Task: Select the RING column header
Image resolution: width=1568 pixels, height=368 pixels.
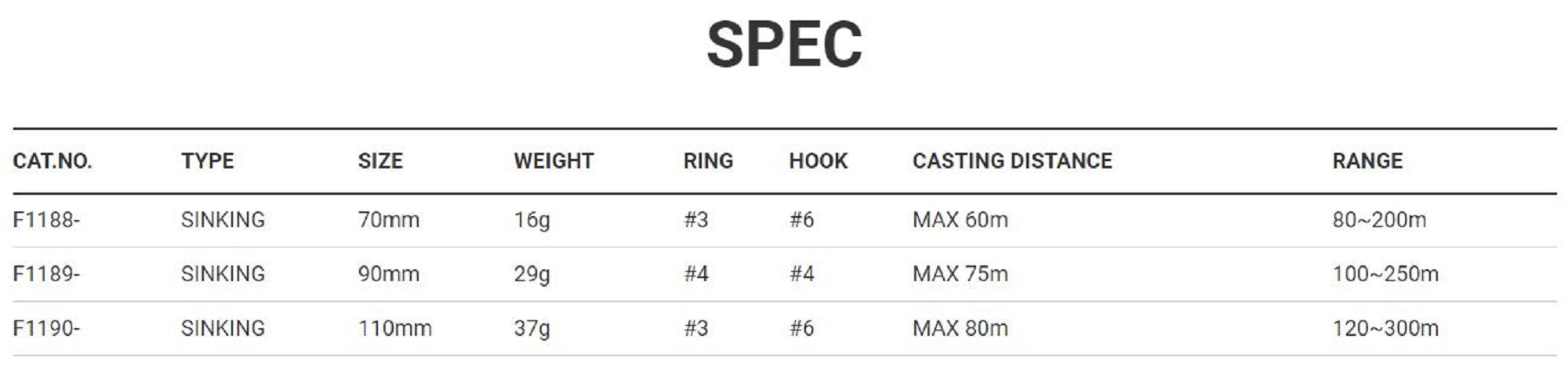Action: tap(708, 161)
